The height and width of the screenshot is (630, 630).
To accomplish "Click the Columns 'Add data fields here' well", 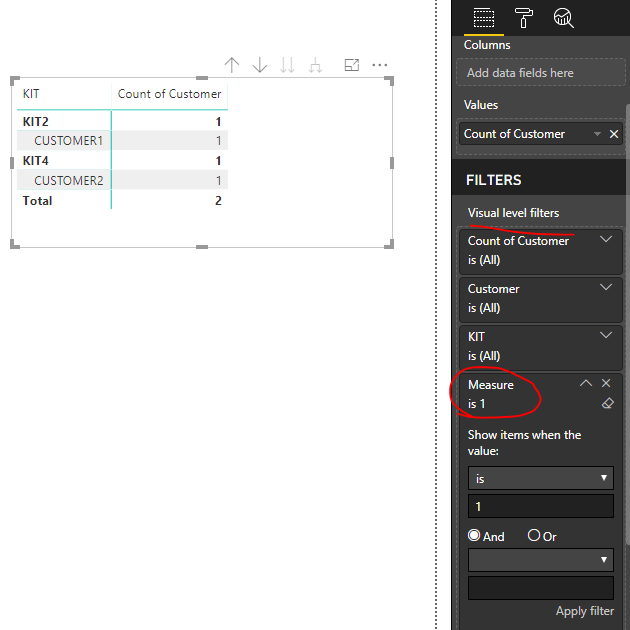I will [540, 73].
